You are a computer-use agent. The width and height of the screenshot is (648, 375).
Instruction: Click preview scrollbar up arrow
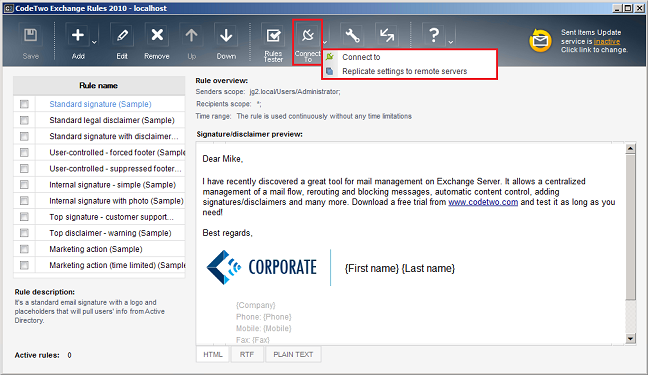coord(630,149)
